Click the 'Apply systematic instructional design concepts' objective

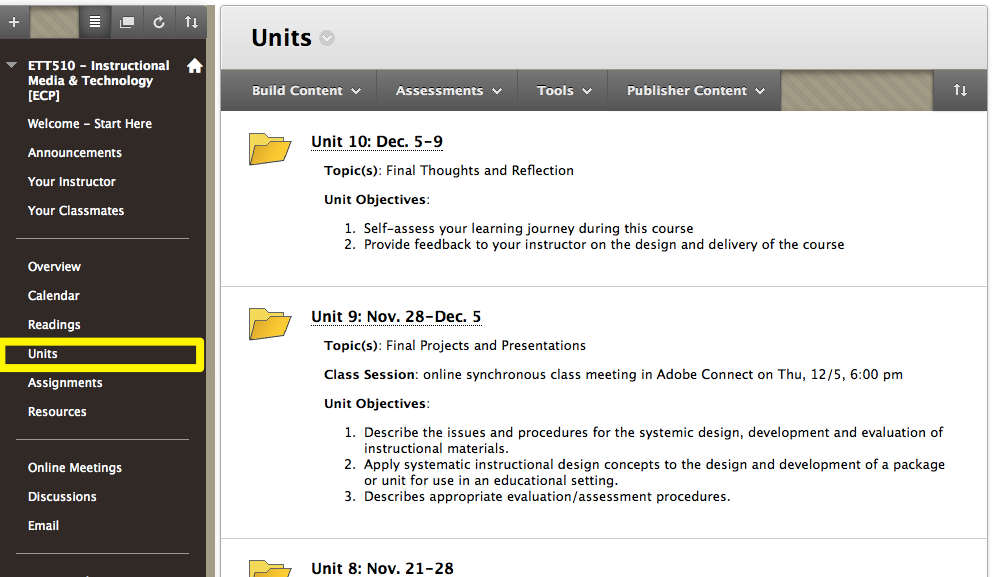point(654,472)
